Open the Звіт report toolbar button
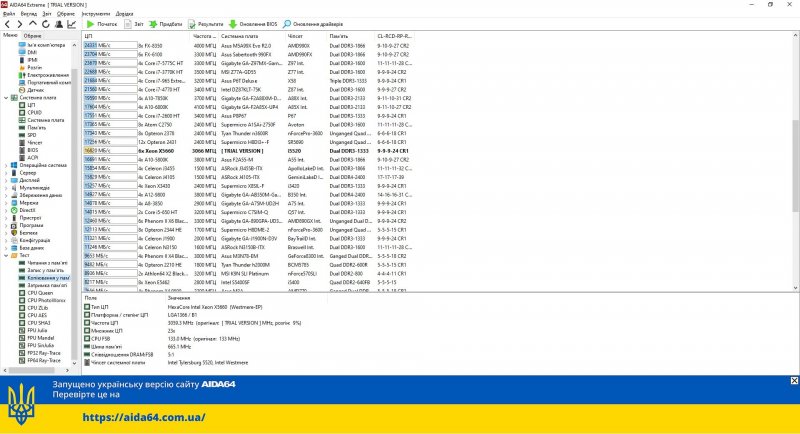The width and height of the screenshot is (800, 434). [133, 23]
